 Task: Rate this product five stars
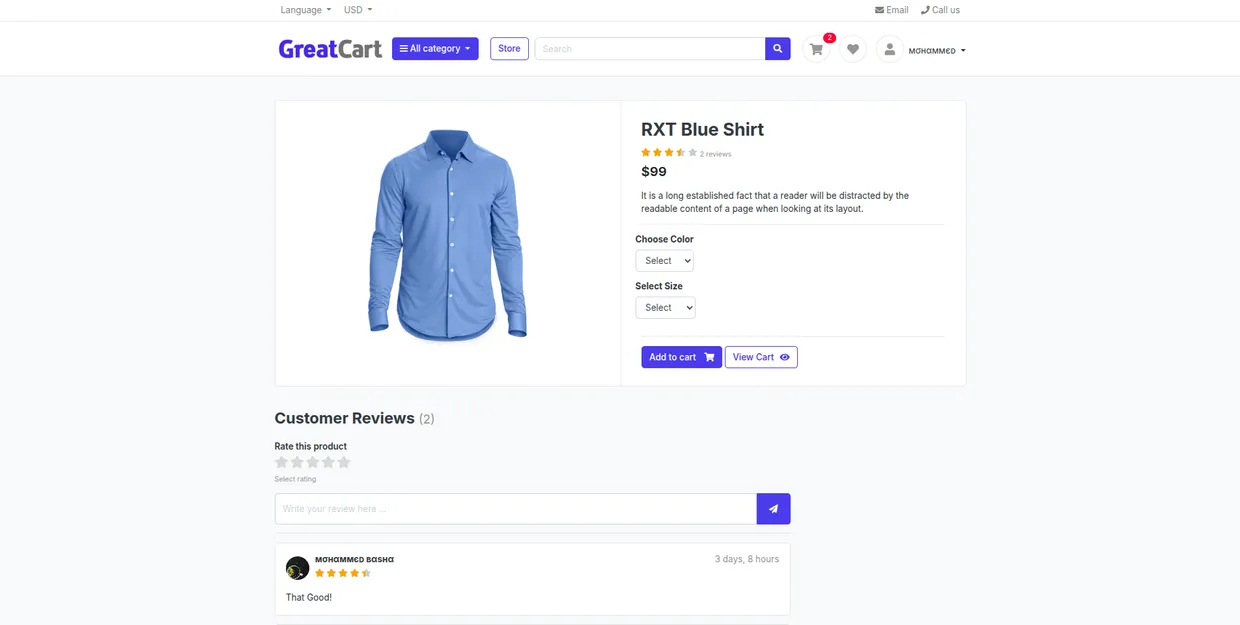point(344,462)
